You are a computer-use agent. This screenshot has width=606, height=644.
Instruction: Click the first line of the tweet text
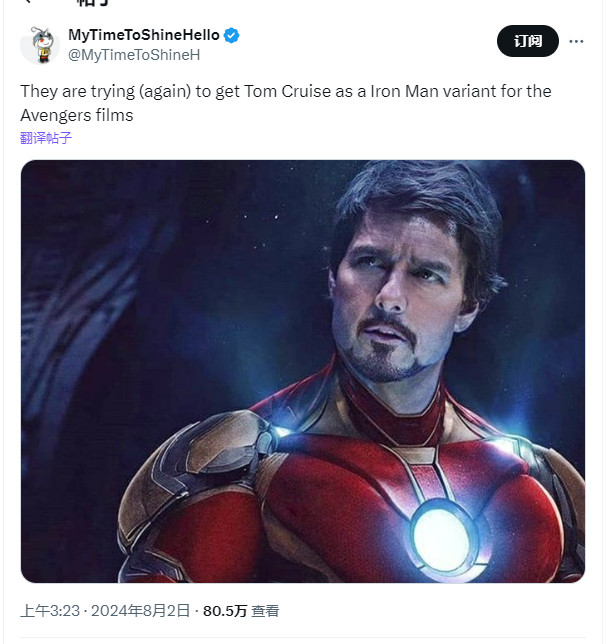coord(285,91)
